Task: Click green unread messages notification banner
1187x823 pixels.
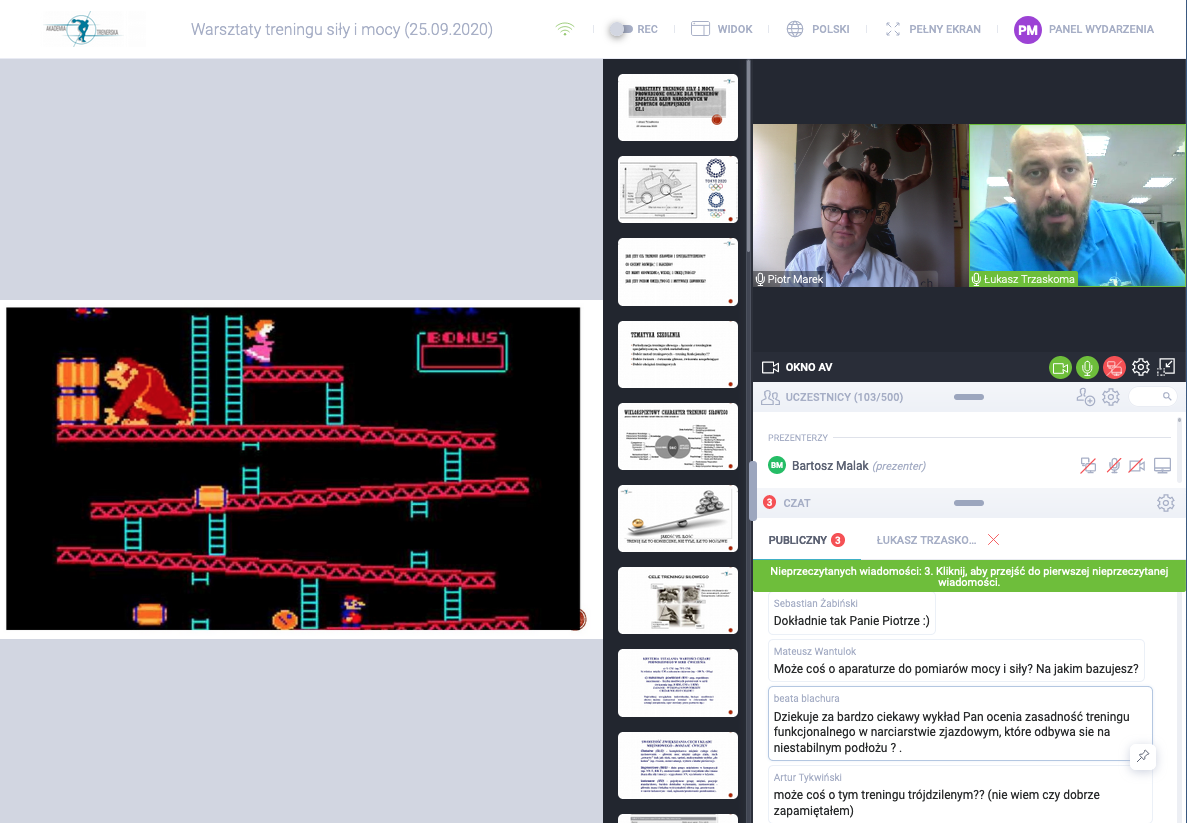Action: [x=968, y=575]
